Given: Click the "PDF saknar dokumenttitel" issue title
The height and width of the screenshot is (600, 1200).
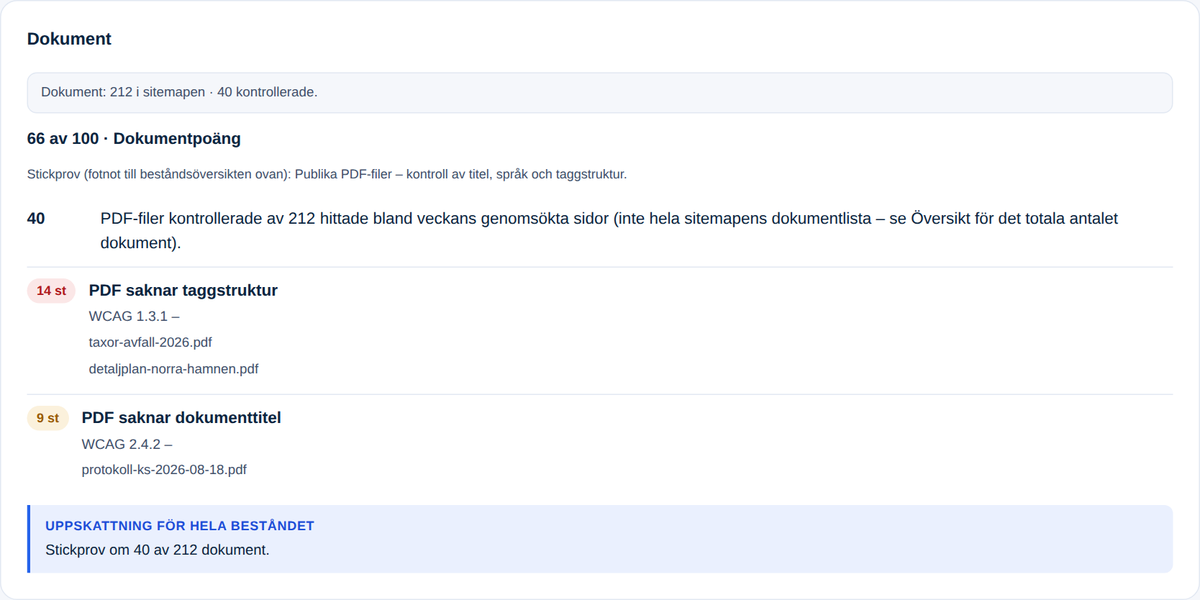Looking at the screenshot, I should tap(181, 418).
